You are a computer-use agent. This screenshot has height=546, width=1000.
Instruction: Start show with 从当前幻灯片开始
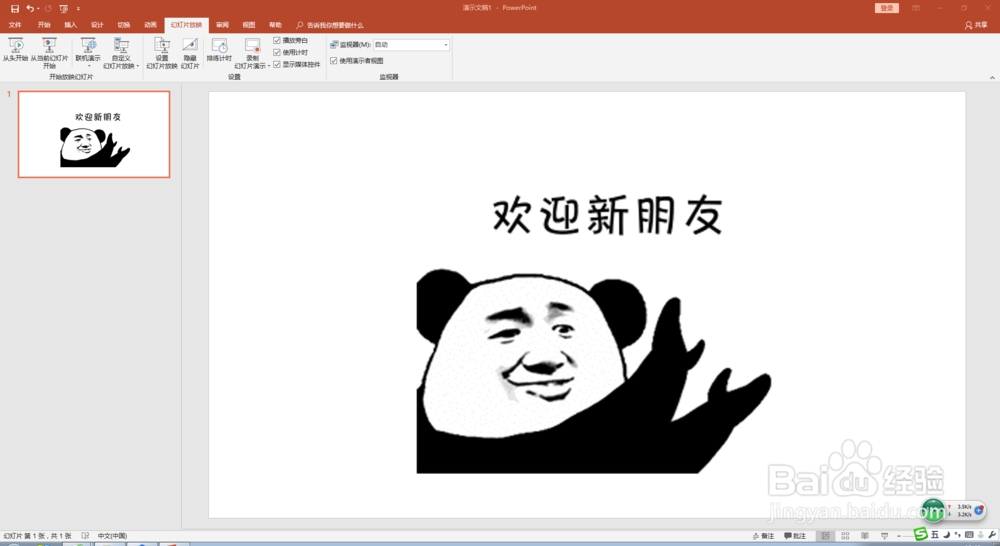49,53
